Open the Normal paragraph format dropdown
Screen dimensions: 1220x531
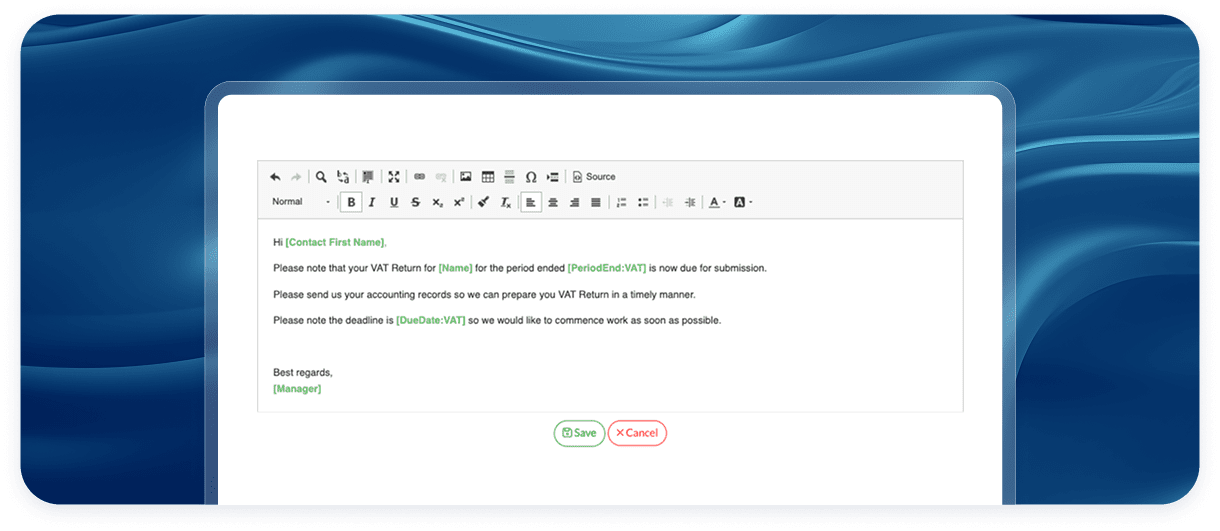click(x=300, y=202)
